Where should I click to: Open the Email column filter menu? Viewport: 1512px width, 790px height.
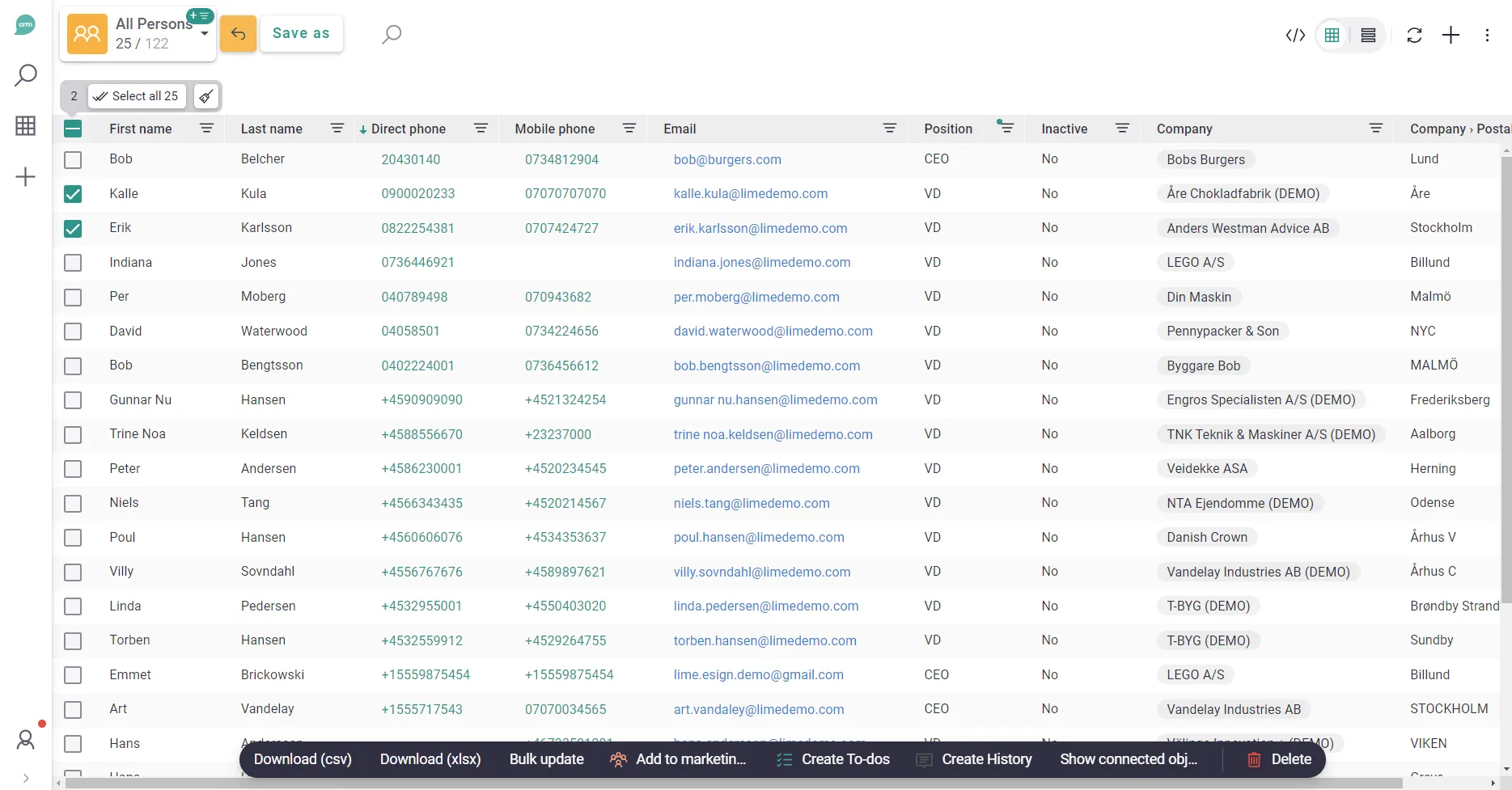889,129
